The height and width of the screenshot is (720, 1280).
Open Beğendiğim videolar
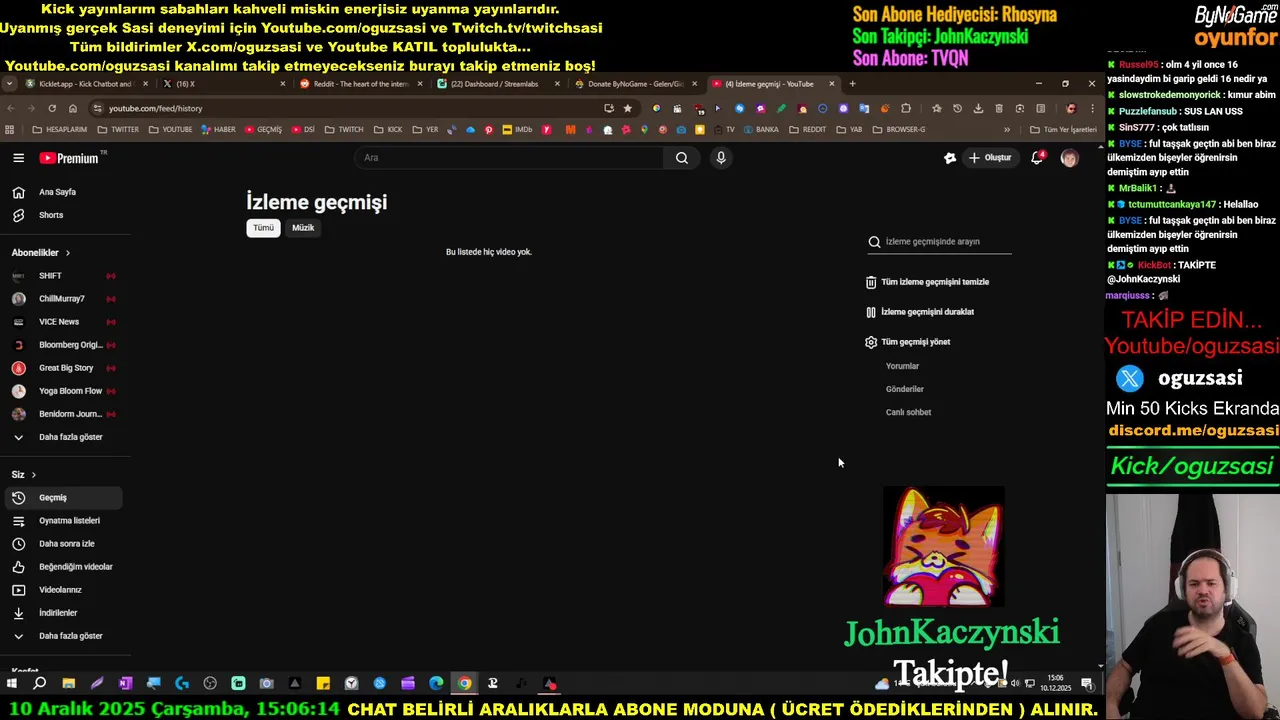[64, 567]
